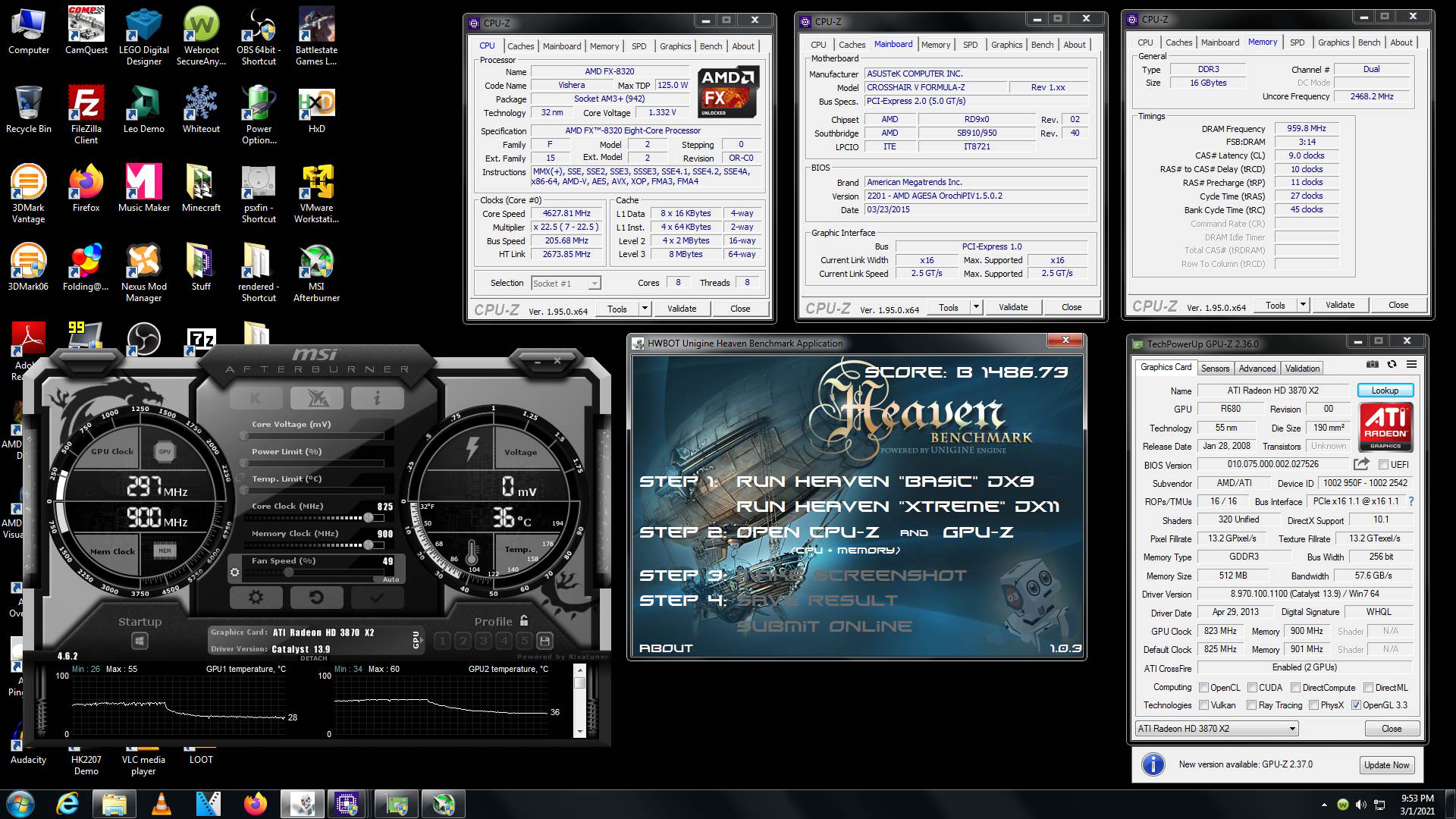Open the Caches tab in CPU-Z CPU window

[520, 46]
